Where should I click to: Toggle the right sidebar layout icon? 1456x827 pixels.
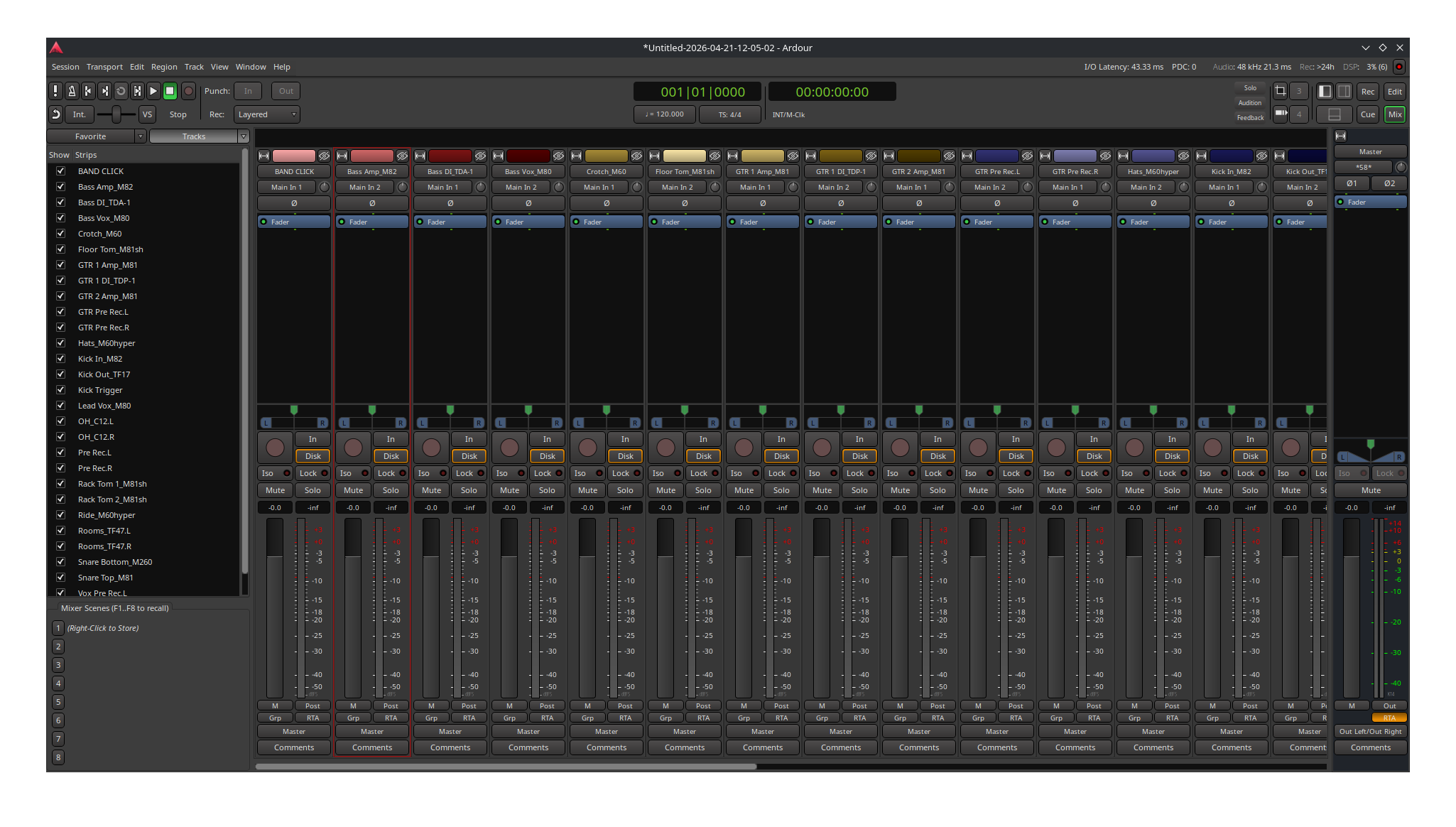coord(1344,91)
